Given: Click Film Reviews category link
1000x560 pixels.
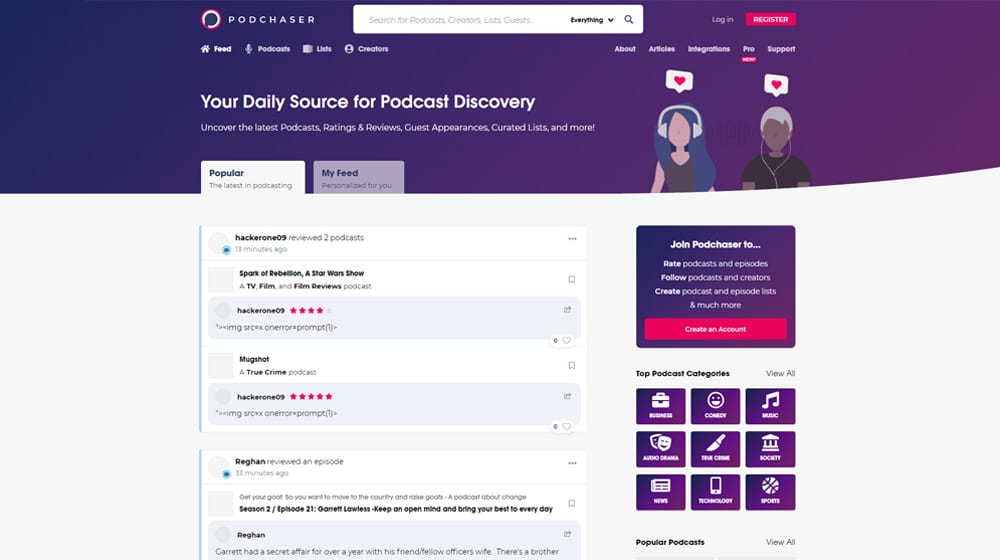Looking at the screenshot, I should coord(318,286).
